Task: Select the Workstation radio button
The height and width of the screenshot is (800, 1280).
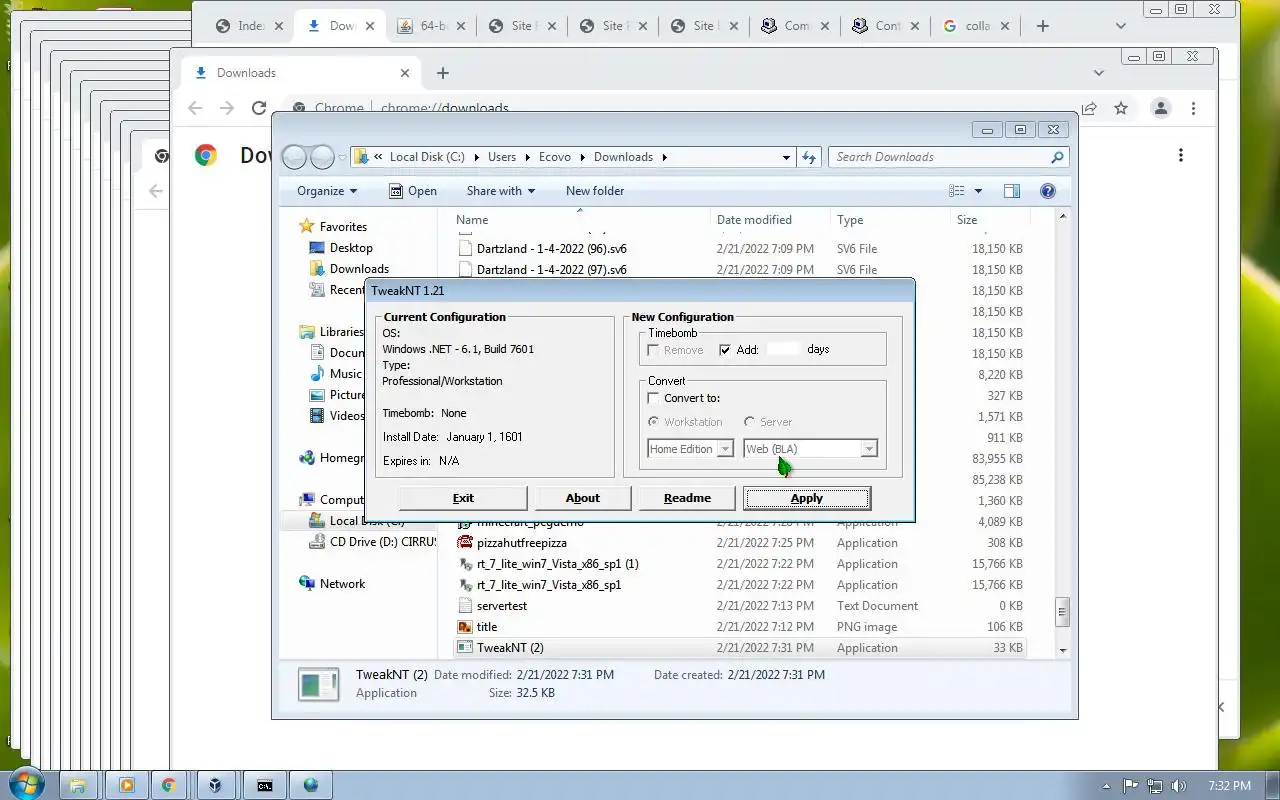Action: point(653,422)
